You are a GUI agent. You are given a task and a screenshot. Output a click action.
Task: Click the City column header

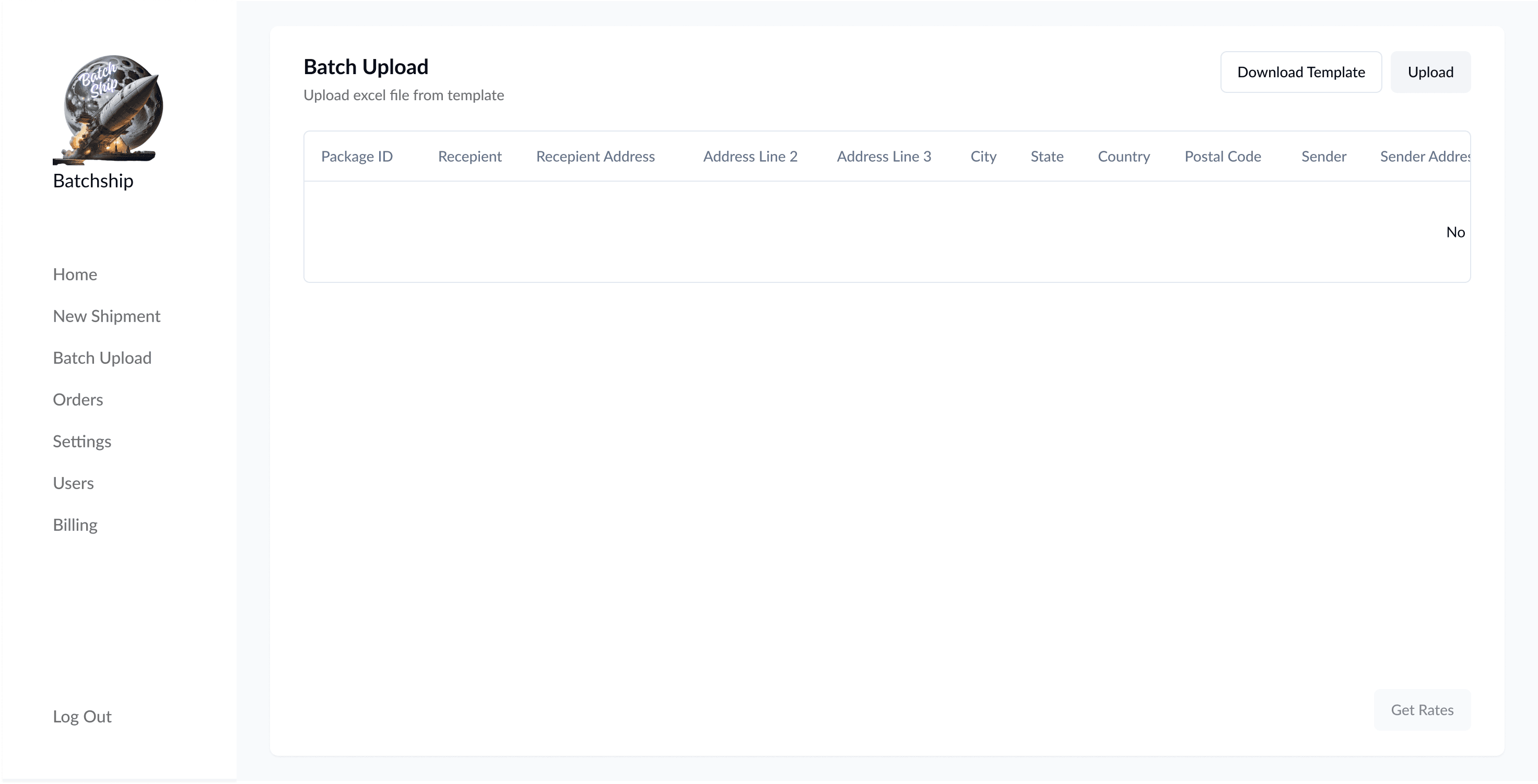983,156
